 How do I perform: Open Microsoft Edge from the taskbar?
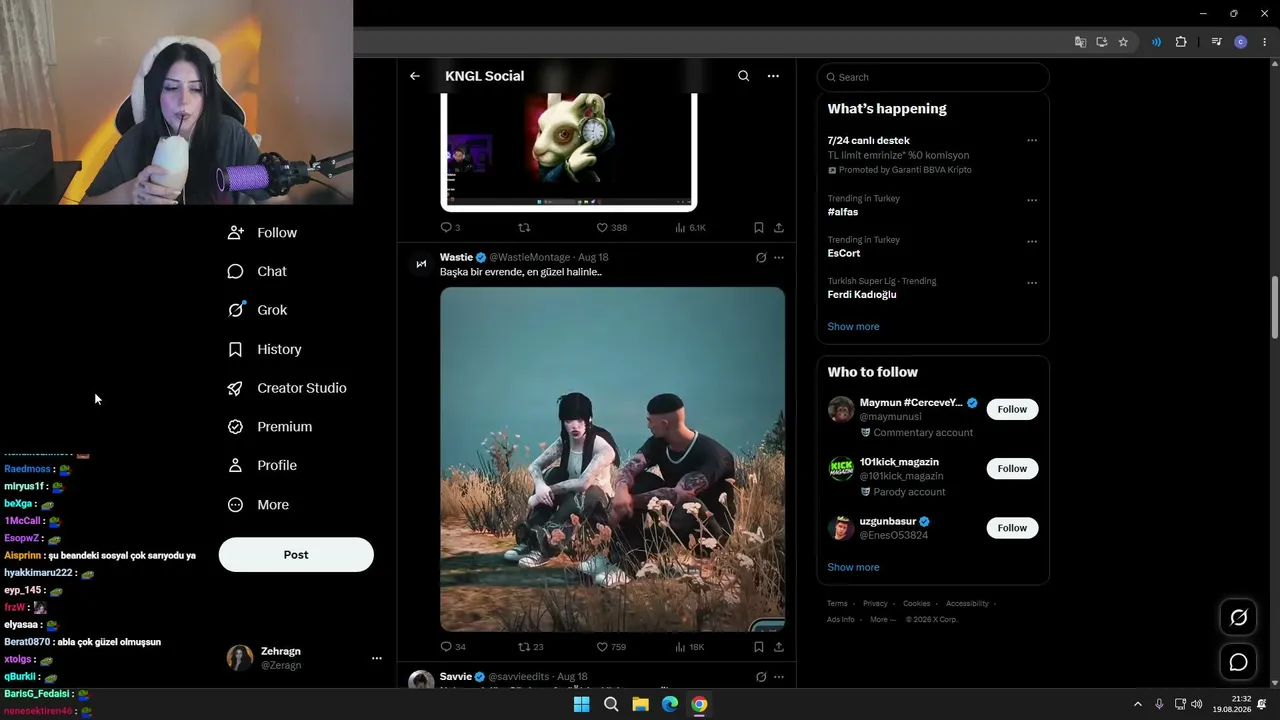point(670,705)
